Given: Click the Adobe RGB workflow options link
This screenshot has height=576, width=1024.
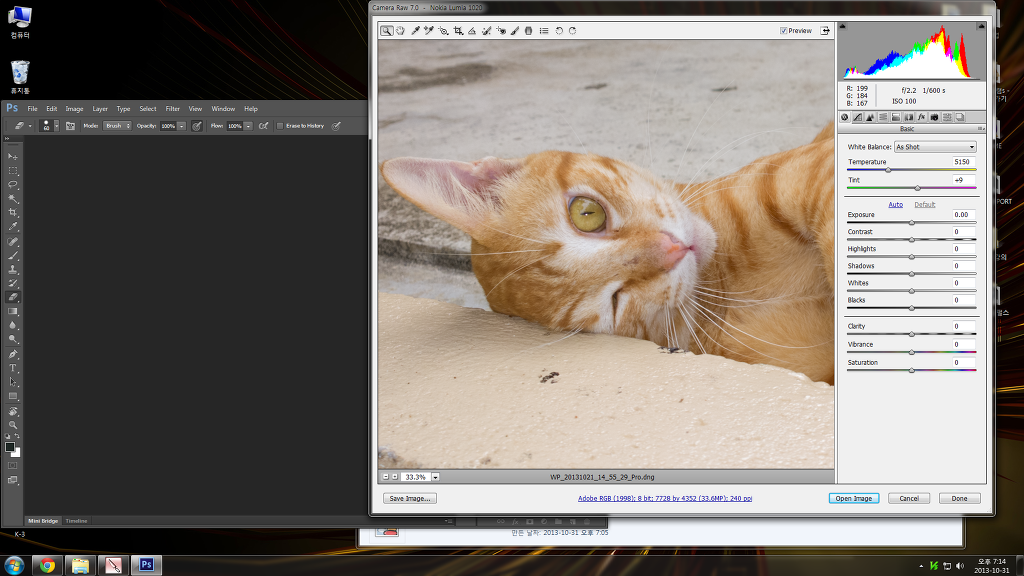Looking at the screenshot, I should (x=665, y=498).
